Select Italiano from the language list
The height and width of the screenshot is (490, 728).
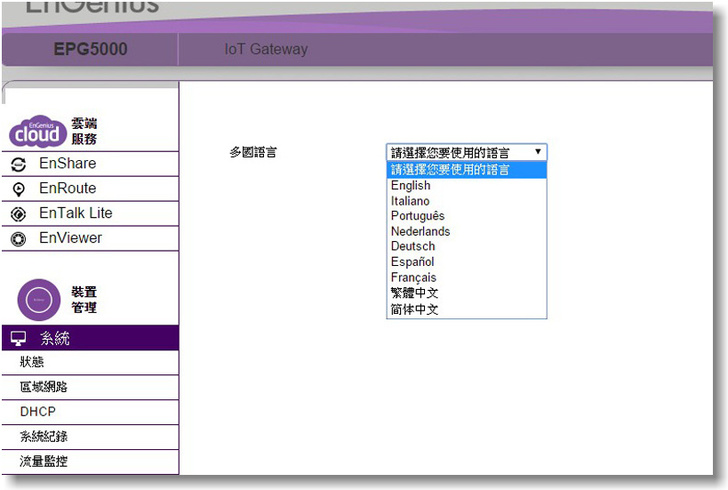pos(410,201)
